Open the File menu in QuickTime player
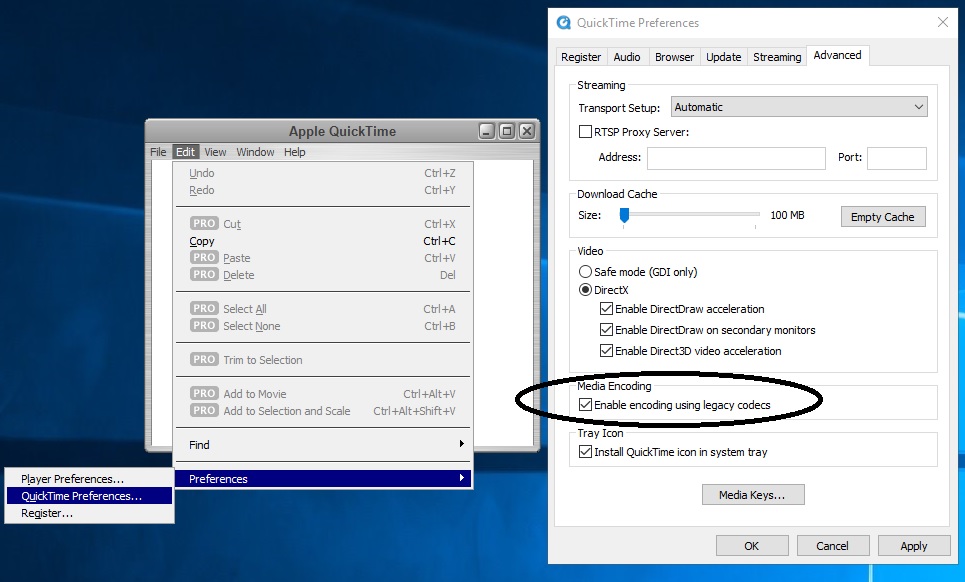965x582 pixels. (158, 152)
